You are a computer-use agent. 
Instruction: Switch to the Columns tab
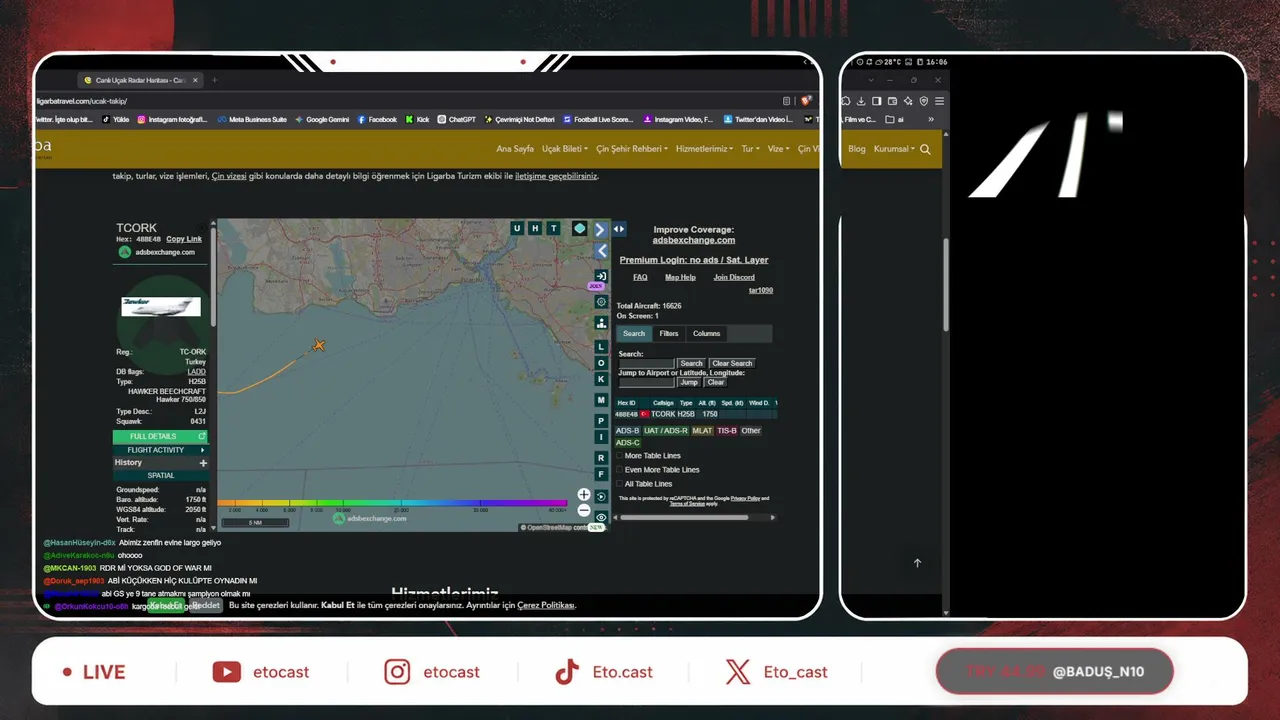pyautogui.click(x=706, y=334)
